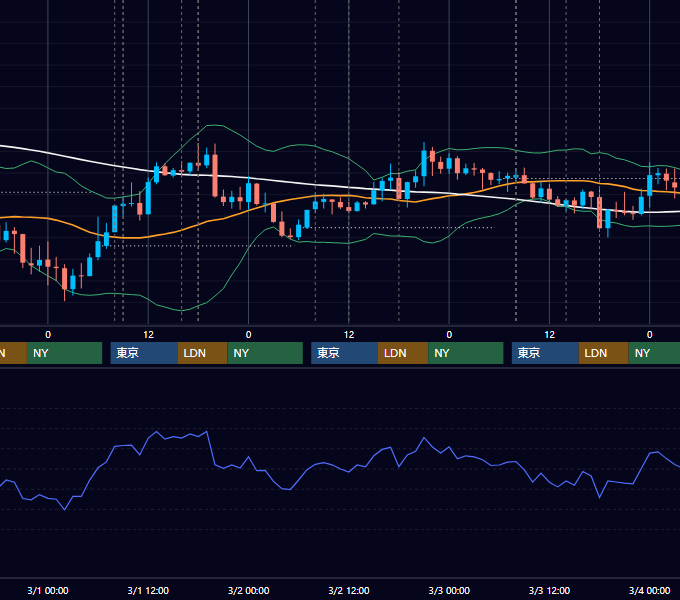This screenshot has width=680, height=600.
Task: Click the NY session block spanning 3/2 00:00
Action: [265, 353]
